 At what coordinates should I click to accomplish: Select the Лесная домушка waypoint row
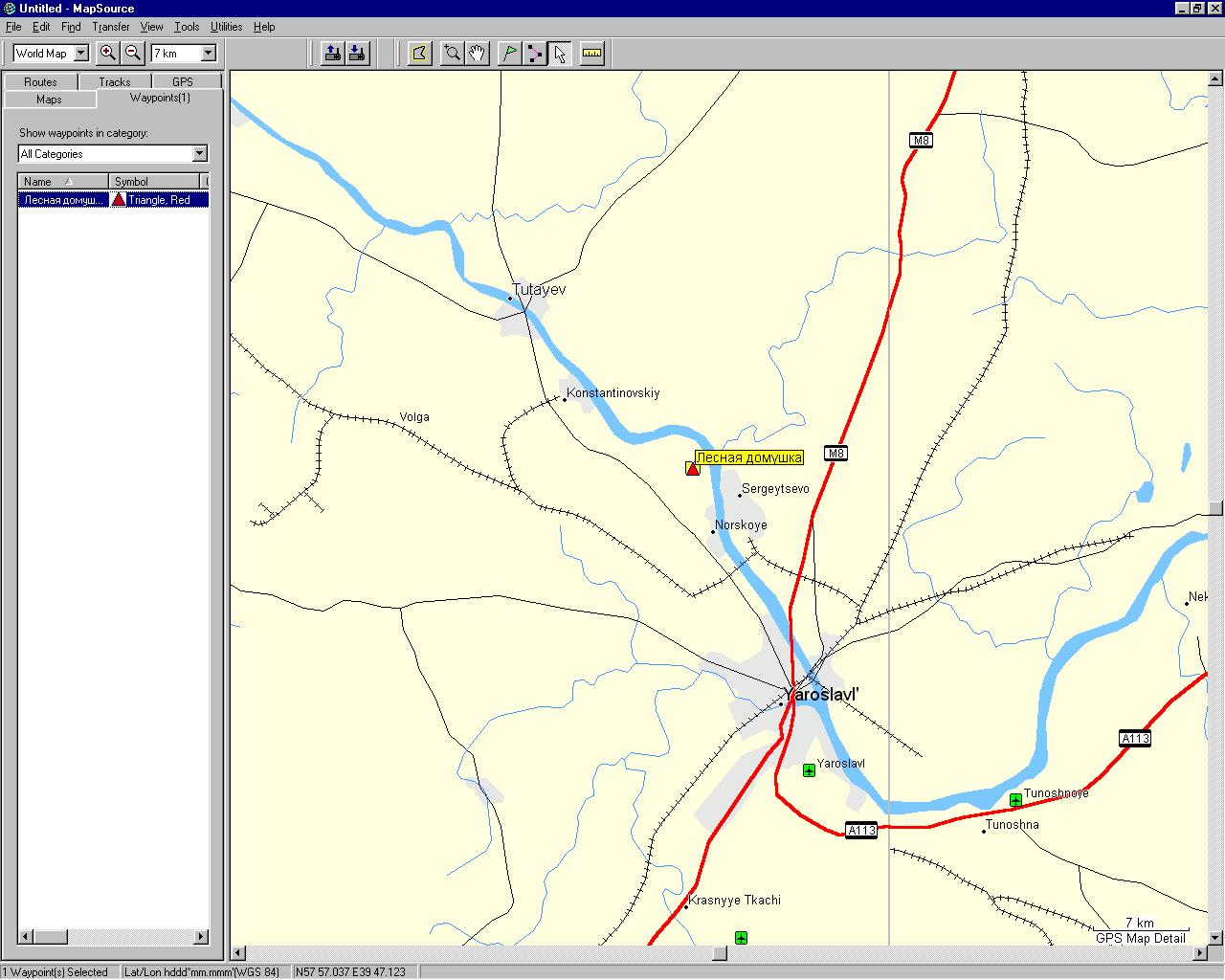point(113,200)
